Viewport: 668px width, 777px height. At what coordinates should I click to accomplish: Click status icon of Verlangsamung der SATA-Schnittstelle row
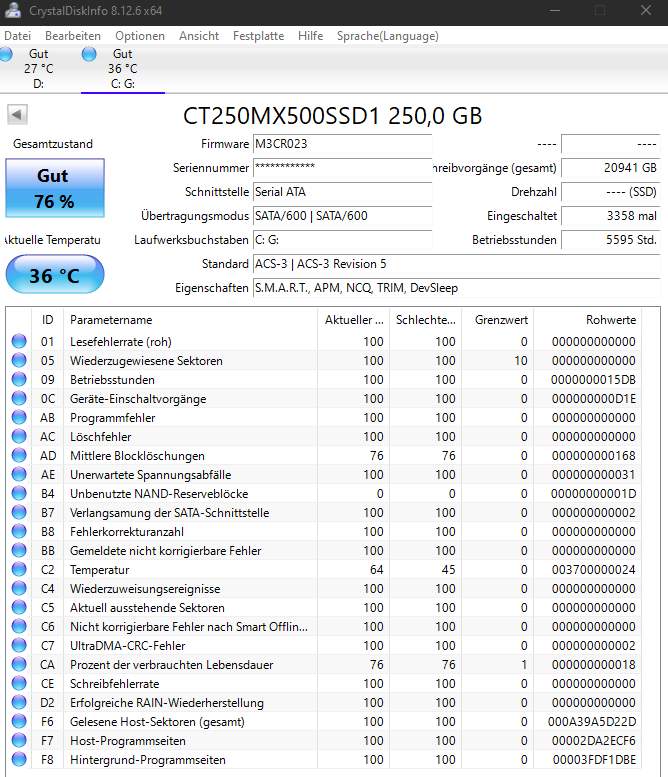coord(19,512)
